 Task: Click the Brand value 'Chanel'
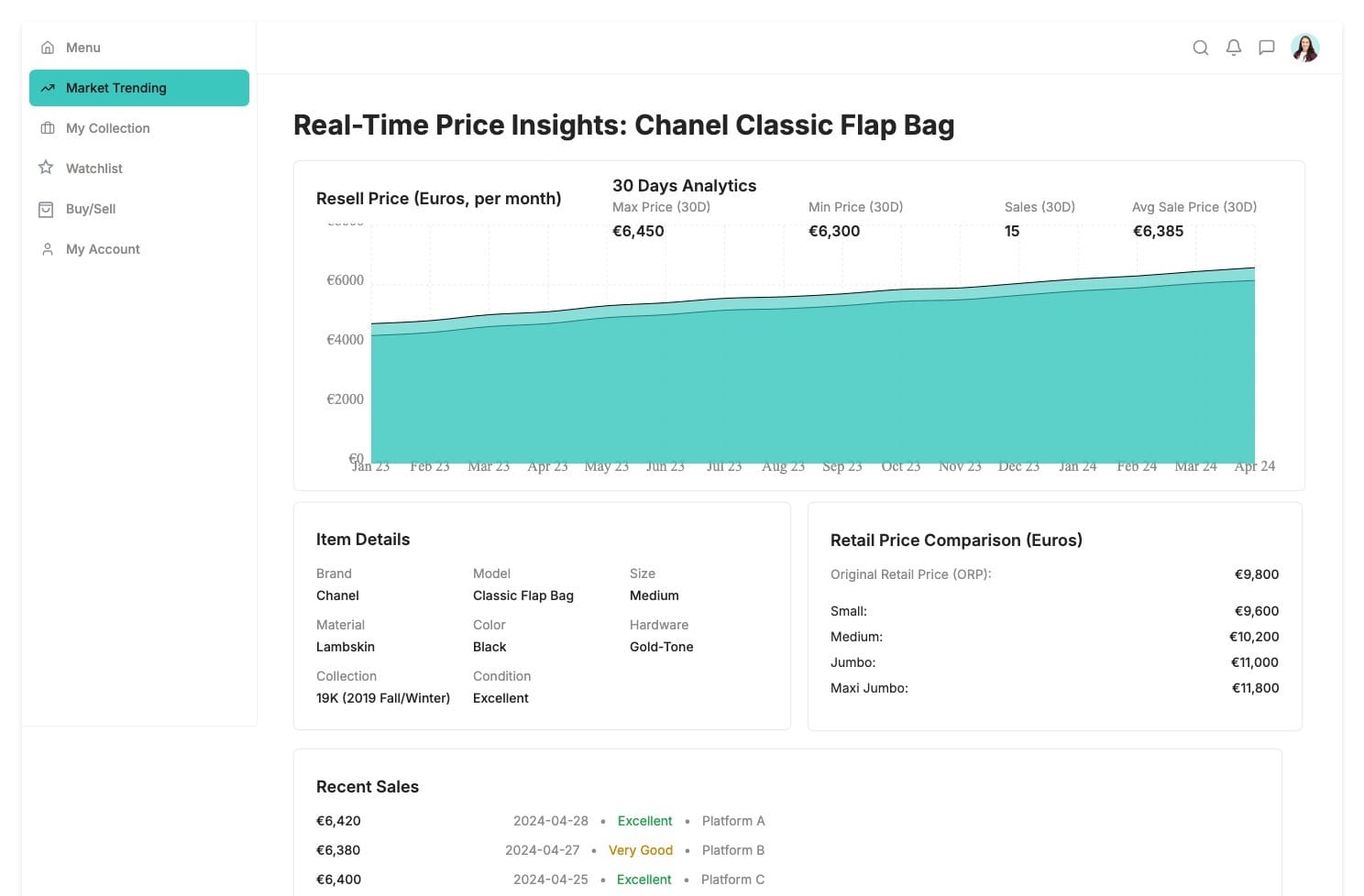click(337, 596)
